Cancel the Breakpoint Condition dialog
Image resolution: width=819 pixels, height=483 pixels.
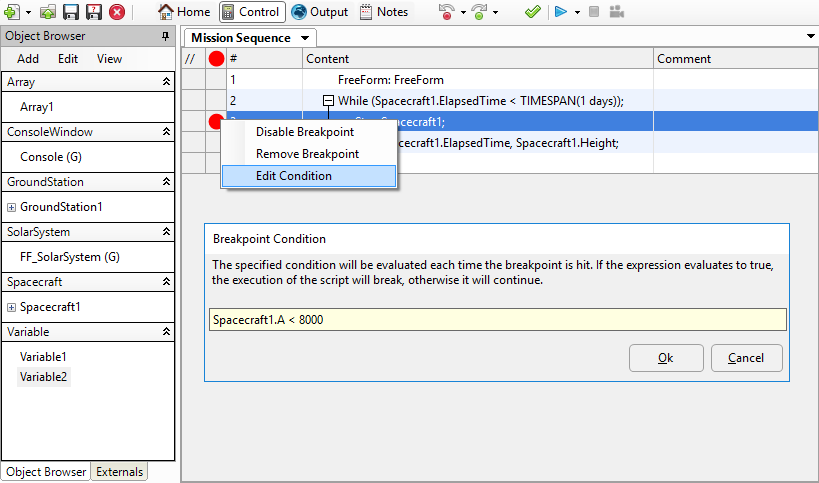(746, 358)
